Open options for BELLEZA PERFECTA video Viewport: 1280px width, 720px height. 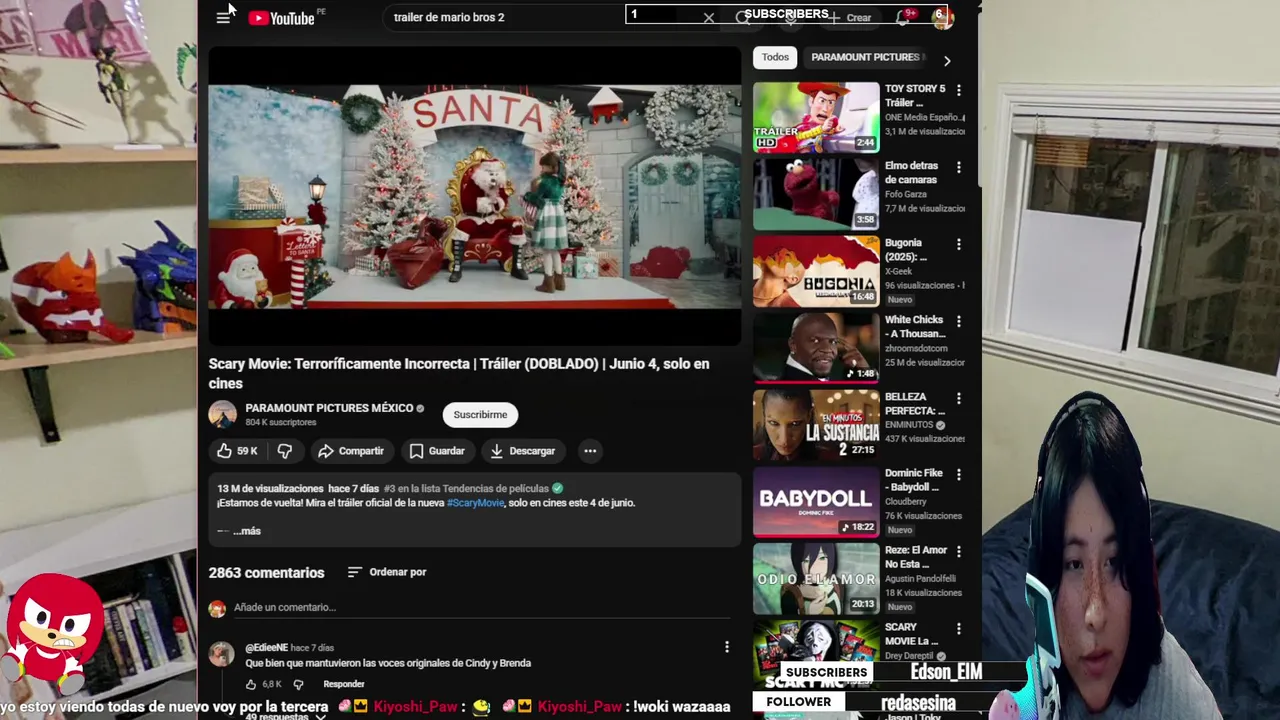[959, 398]
